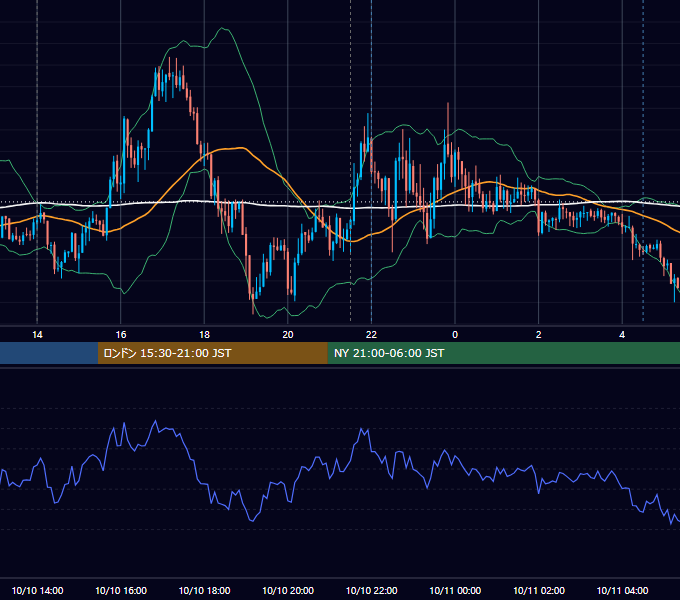Click the 10/10 20:00 time label
The height and width of the screenshot is (600, 680).
[288, 590]
